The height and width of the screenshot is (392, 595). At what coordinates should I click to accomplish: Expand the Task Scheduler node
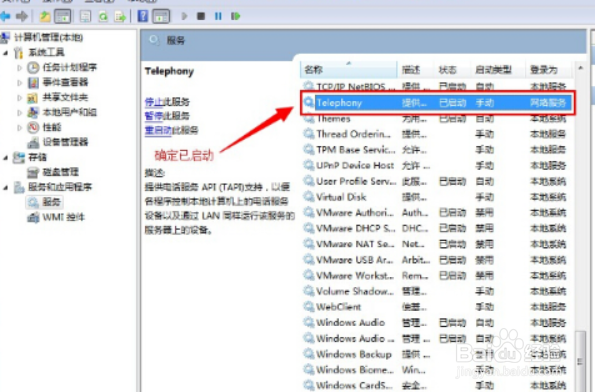coord(20,68)
